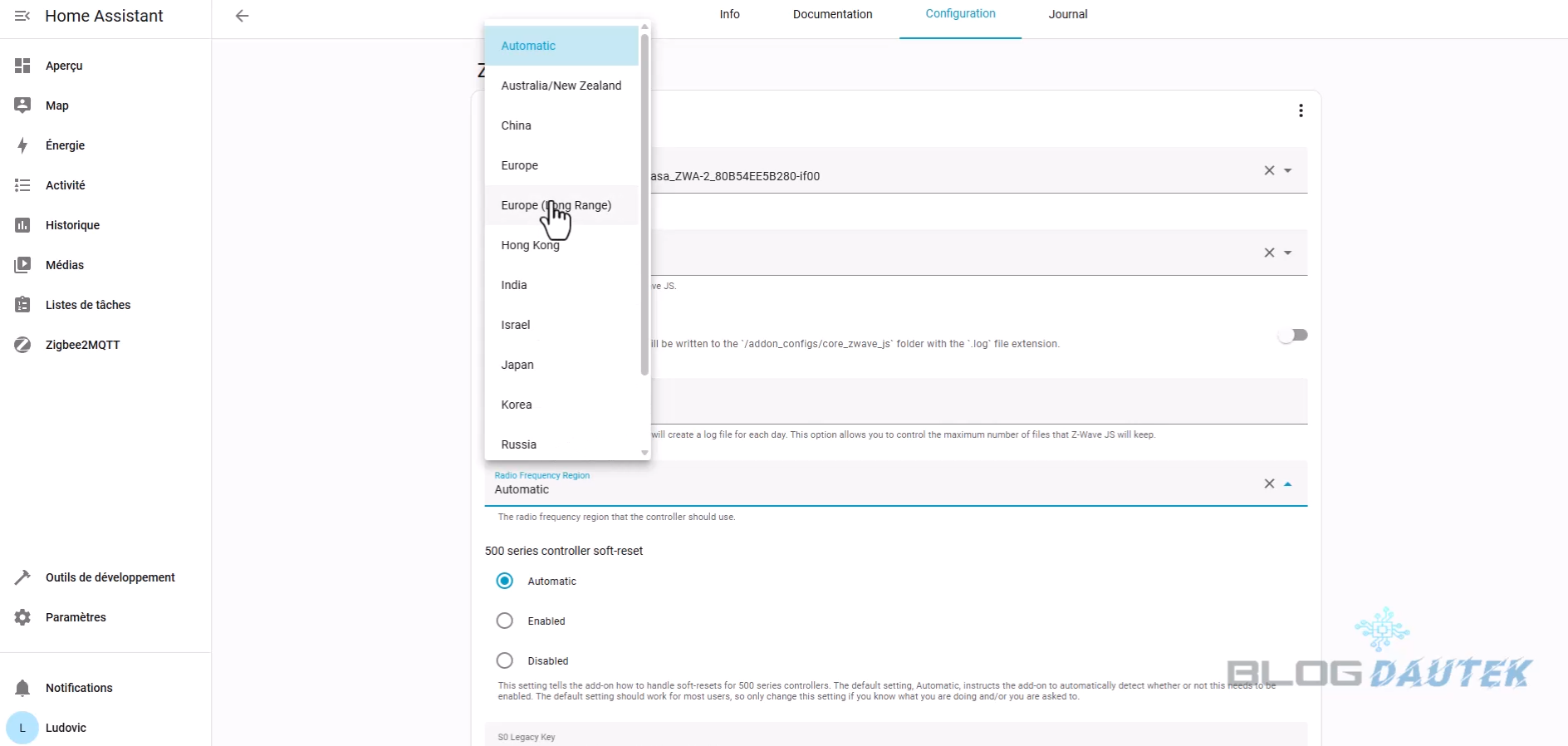Click the Notifications bell icon
Image resolution: width=1568 pixels, height=746 pixels.
[22, 688]
